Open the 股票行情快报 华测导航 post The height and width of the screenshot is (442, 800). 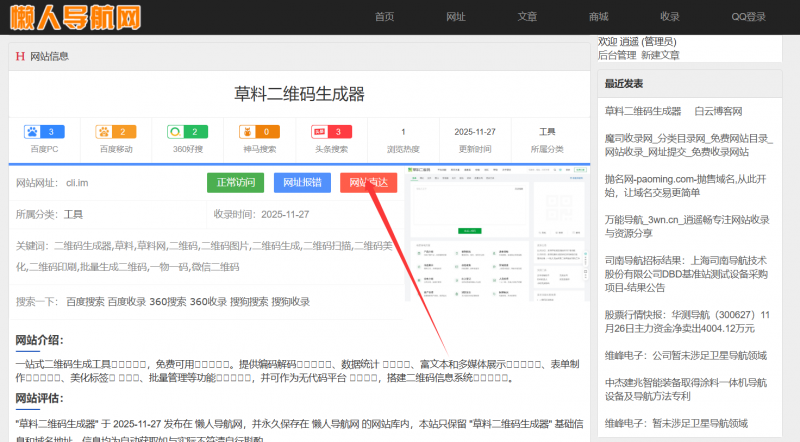(687, 322)
